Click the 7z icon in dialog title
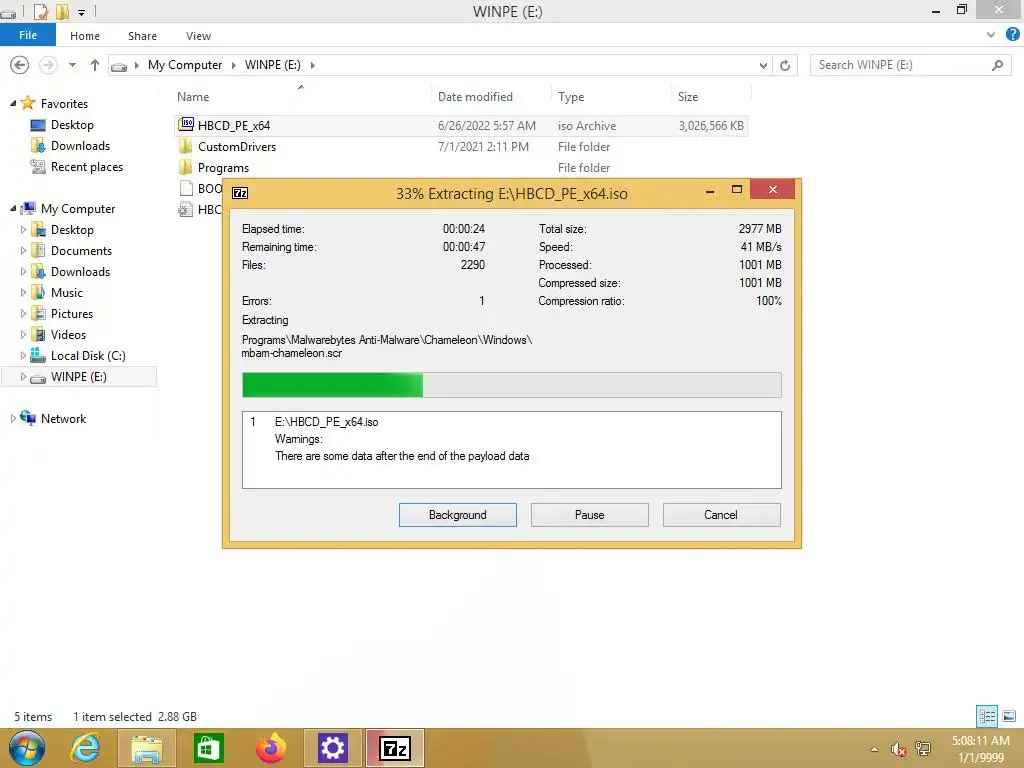The image size is (1024, 768). [240, 193]
